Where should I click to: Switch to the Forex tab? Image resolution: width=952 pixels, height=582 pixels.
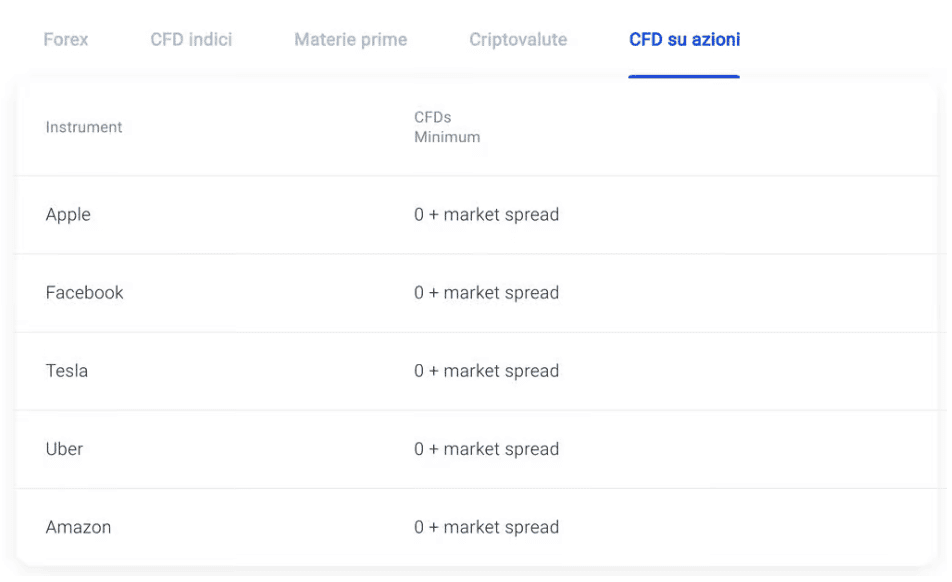(66, 39)
